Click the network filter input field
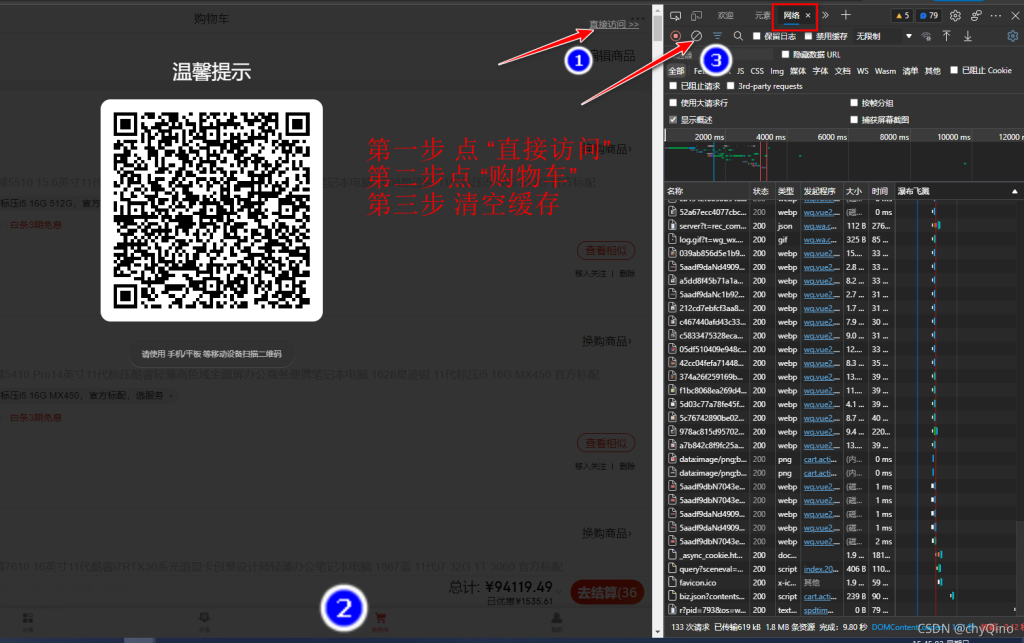1024x643 pixels. [x=720, y=55]
